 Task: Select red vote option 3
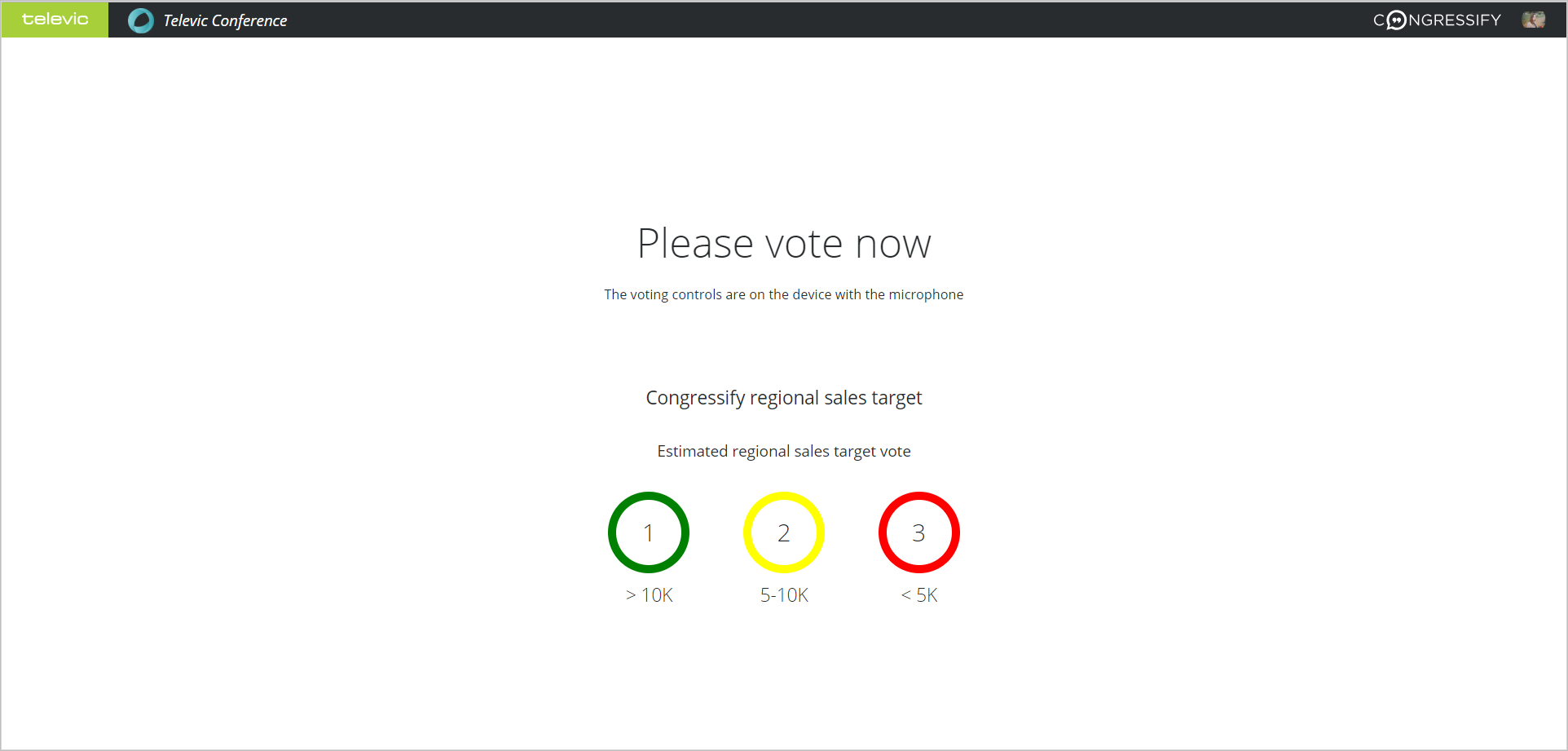(919, 532)
